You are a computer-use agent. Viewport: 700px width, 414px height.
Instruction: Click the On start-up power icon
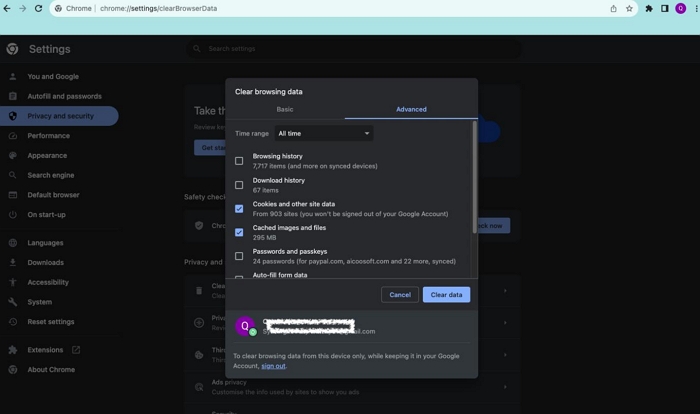[13, 214]
